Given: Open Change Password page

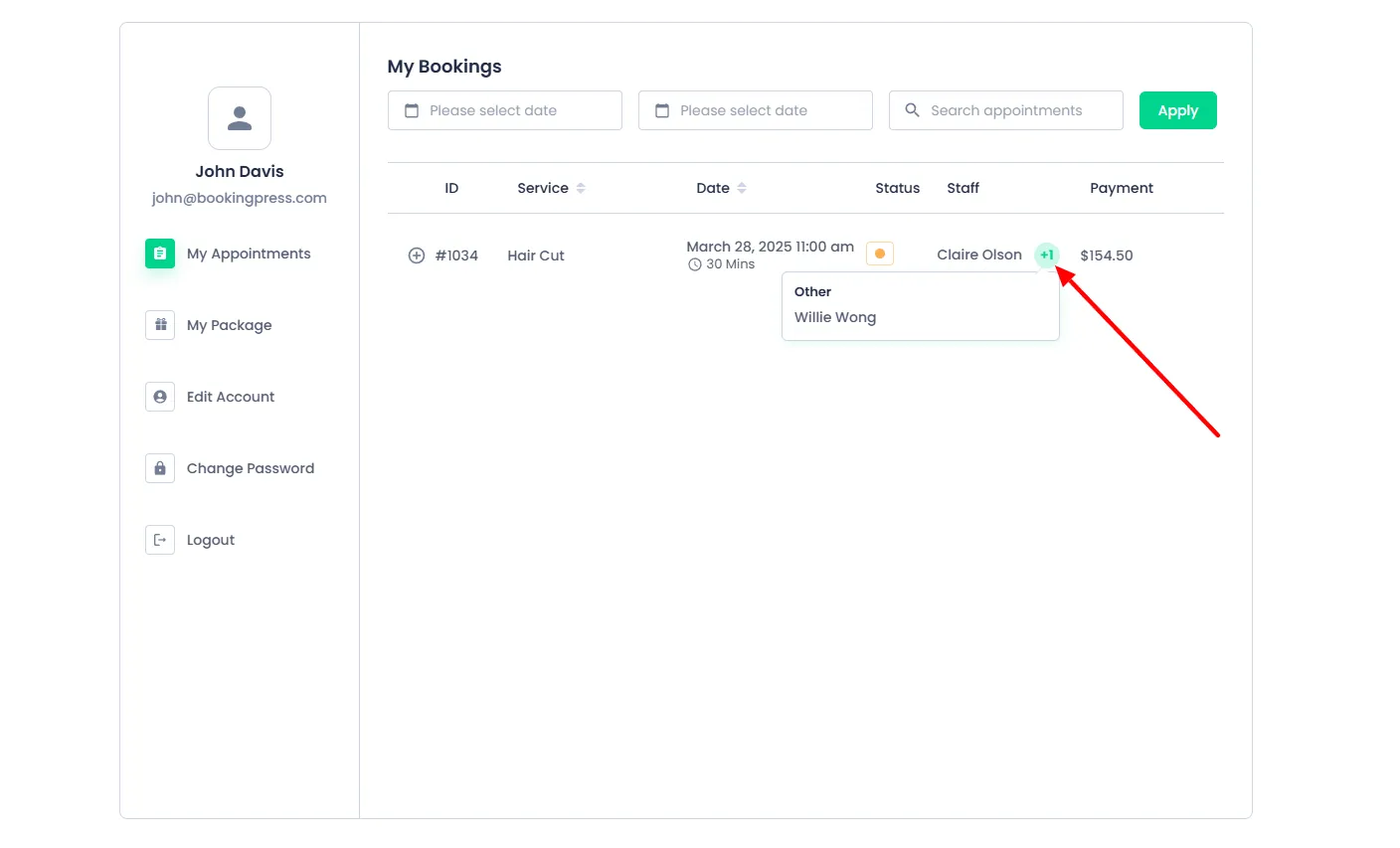Looking at the screenshot, I should point(231,468).
